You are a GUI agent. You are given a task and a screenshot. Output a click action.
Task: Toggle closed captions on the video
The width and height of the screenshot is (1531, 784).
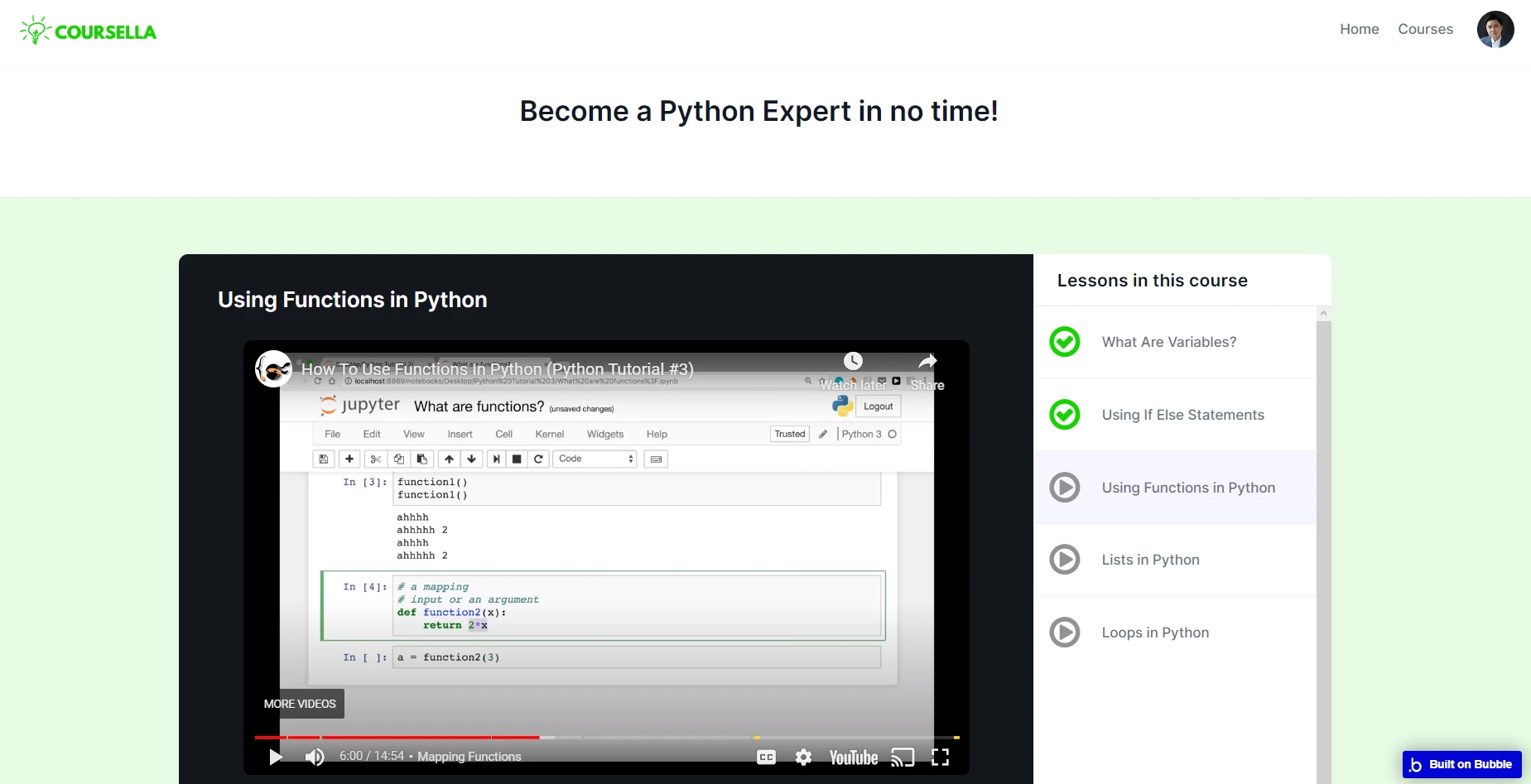(x=766, y=757)
